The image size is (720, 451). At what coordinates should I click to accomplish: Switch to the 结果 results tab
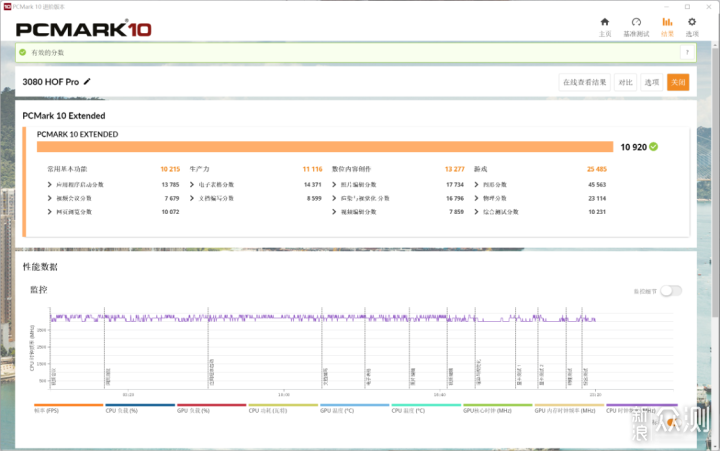(667, 27)
